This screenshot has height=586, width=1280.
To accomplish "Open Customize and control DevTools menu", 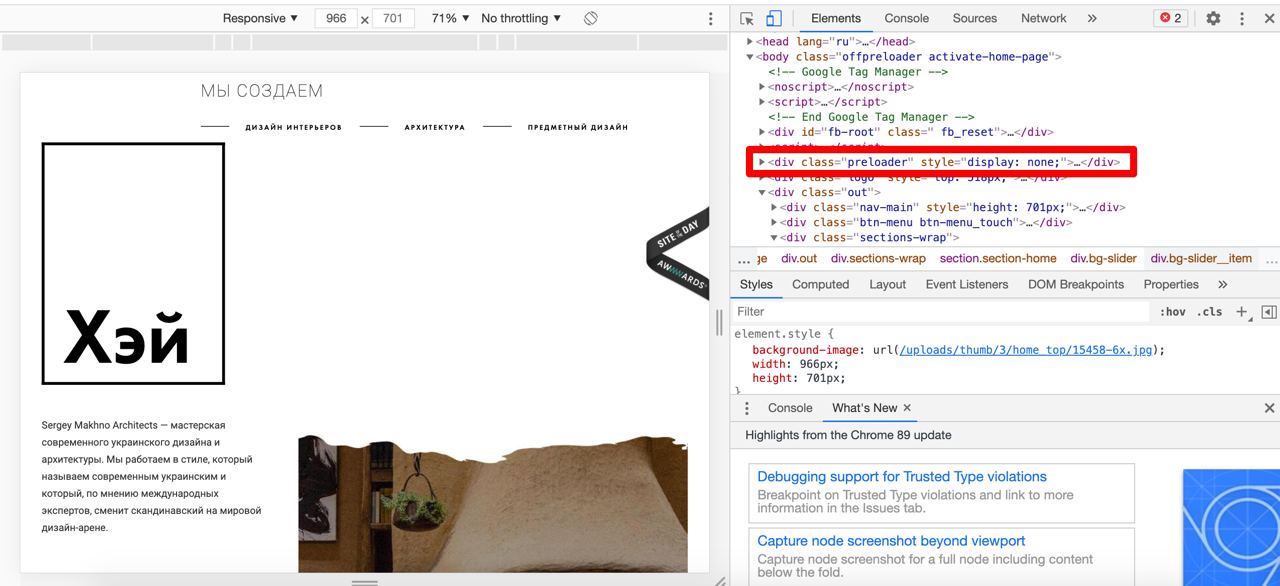I will pyautogui.click(x=1242, y=18).
